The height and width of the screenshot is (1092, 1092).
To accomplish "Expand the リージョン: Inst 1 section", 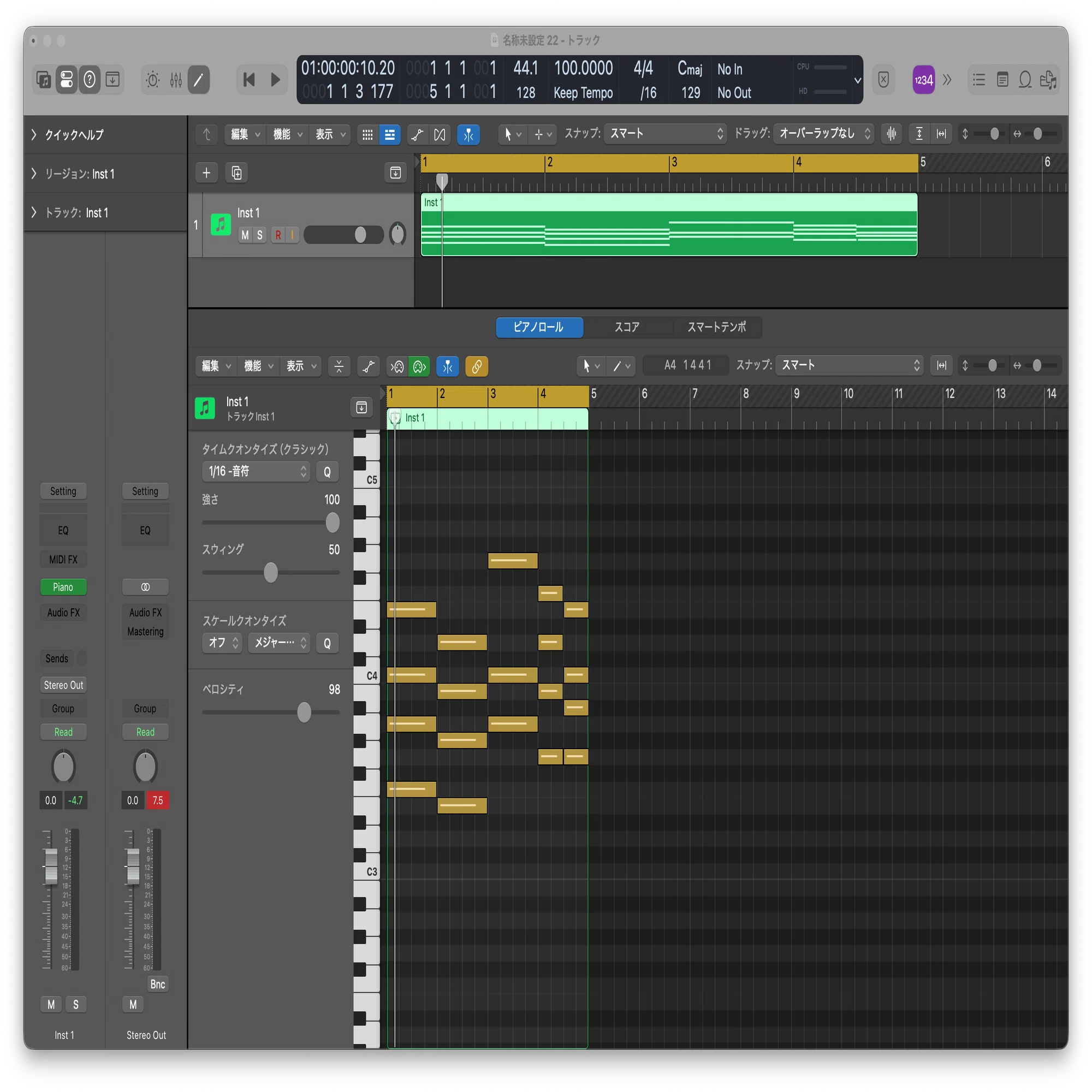I will point(34,174).
